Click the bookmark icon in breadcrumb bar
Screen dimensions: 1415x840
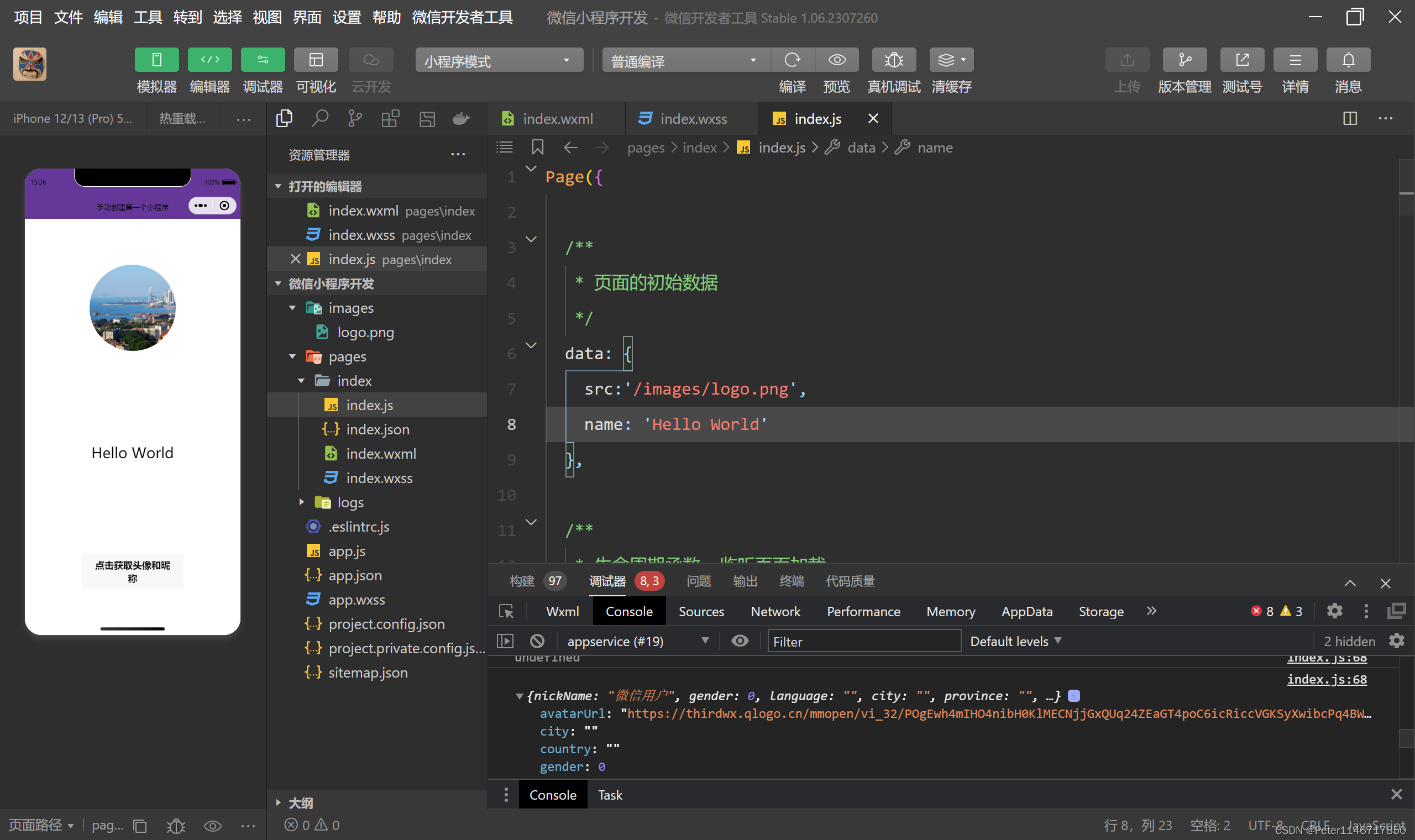(537, 148)
